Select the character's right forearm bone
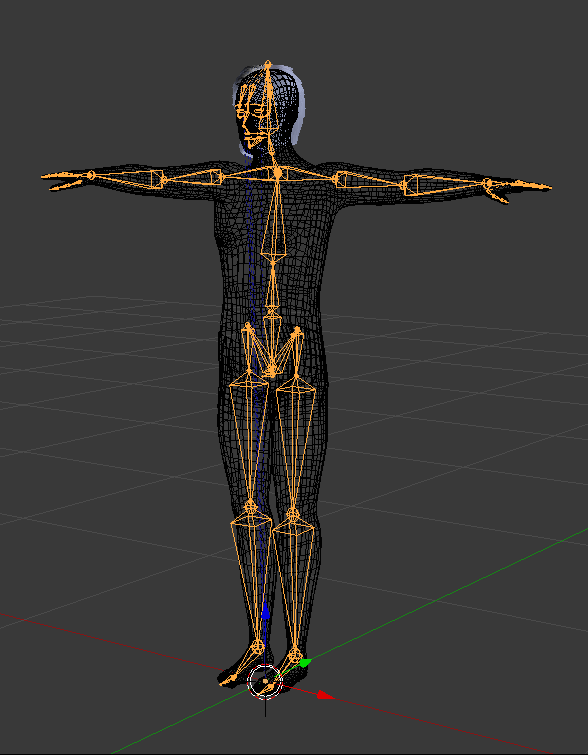This screenshot has height=755, width=588. [x=128, y=178]
